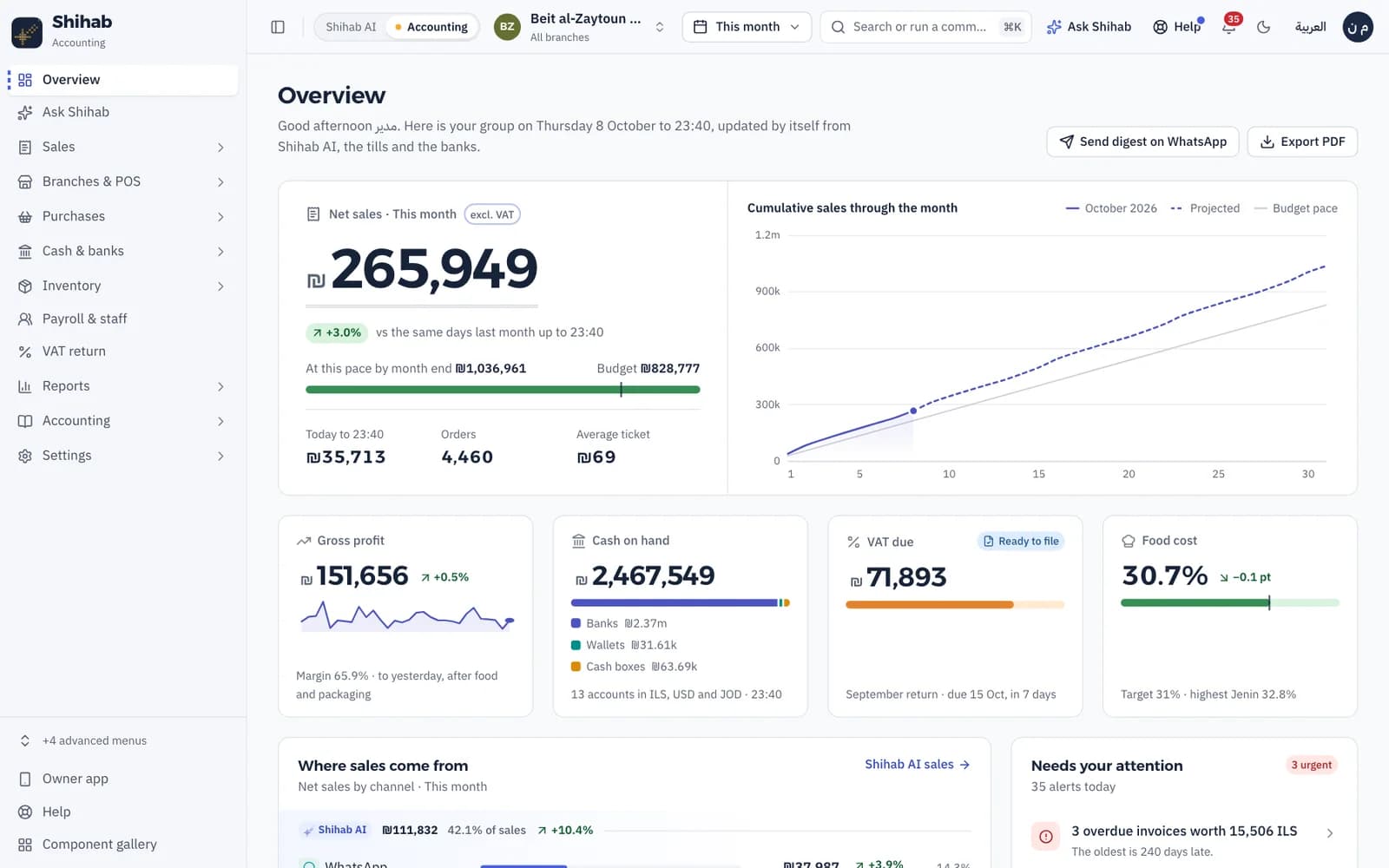Open the Beit al-Zaytoun branch selector
Image resolution: width=1389 pixels, height=868 pixels.
[580, 27]
